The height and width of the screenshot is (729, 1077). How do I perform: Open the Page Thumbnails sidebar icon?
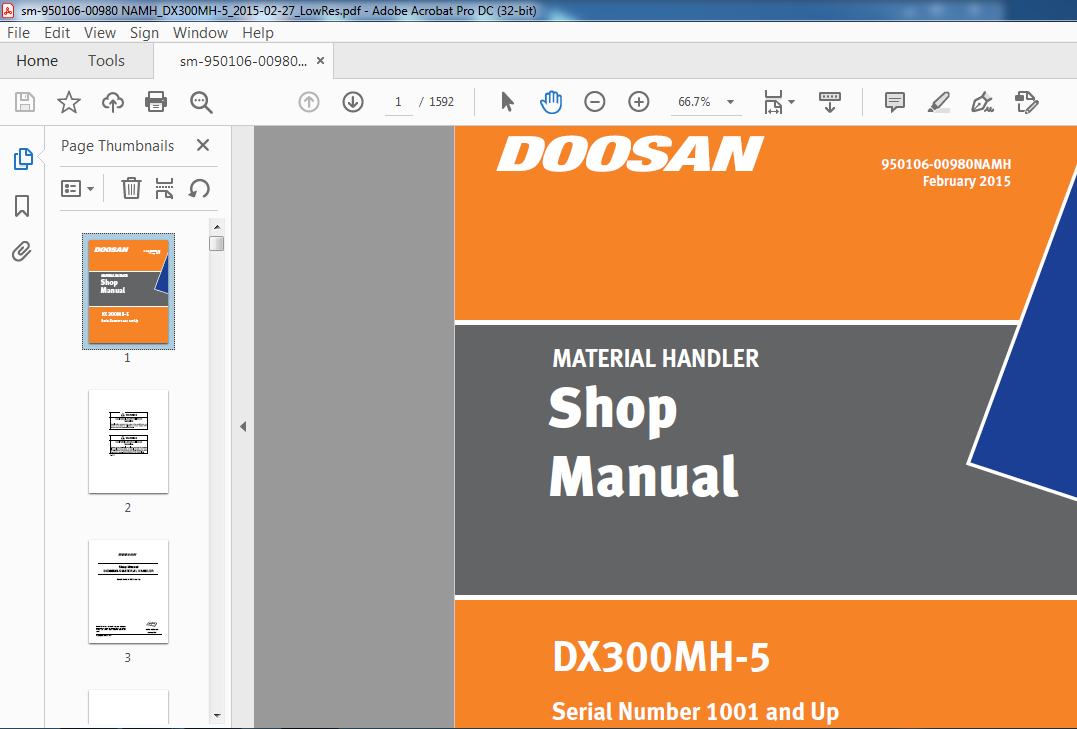tap(23, 159)
